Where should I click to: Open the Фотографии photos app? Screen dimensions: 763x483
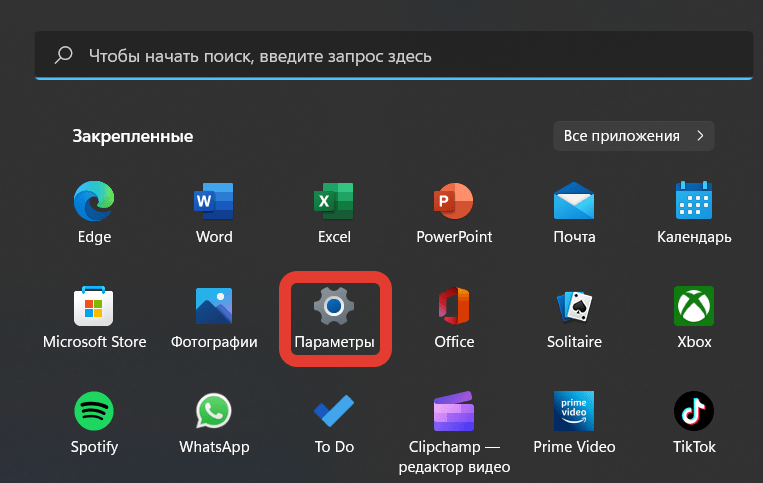coord(214,306)
